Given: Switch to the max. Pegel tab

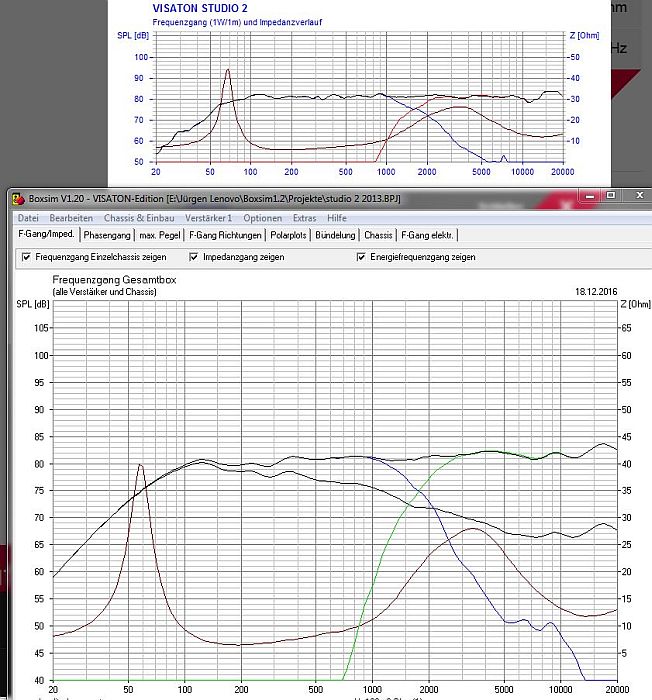Looking at the screenshot, I should pos(160,235).
